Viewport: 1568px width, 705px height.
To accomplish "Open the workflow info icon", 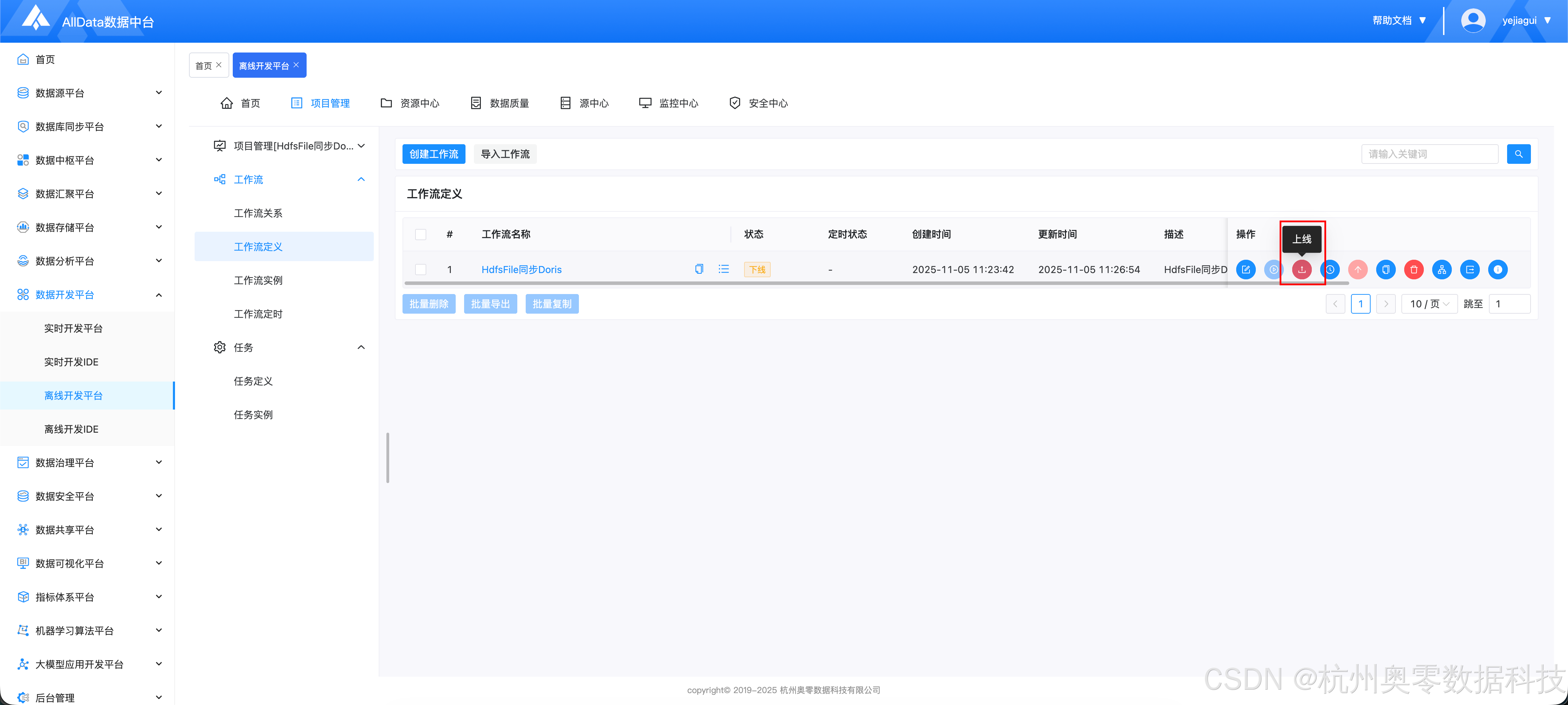I will pos(1498,269).
